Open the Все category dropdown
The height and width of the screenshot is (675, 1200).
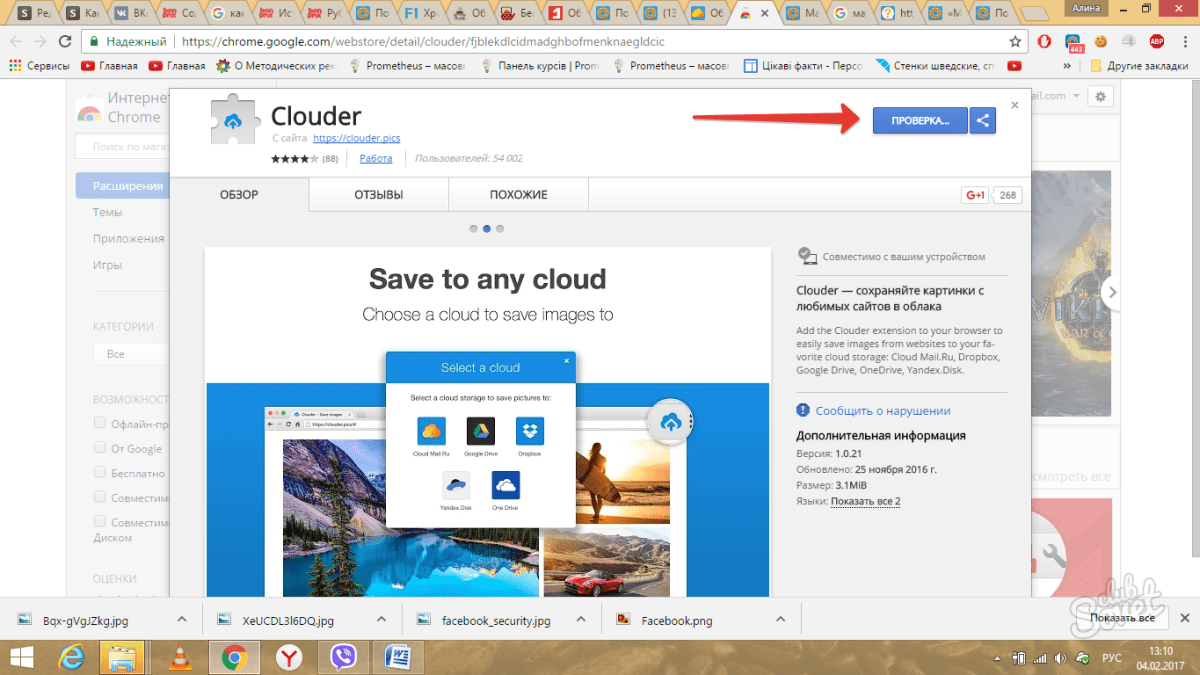coord(131,354)
